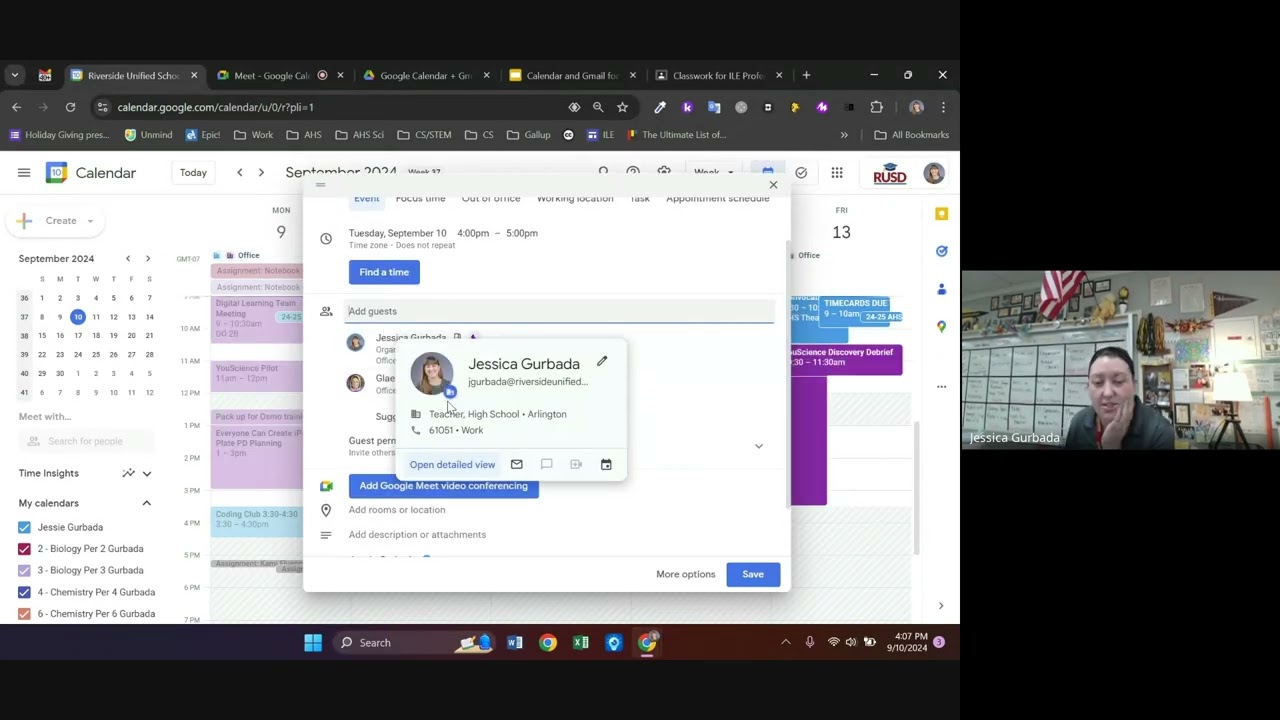1280x720 pixels.
Task: Select the Event tab
Action: tap(367, 198)
